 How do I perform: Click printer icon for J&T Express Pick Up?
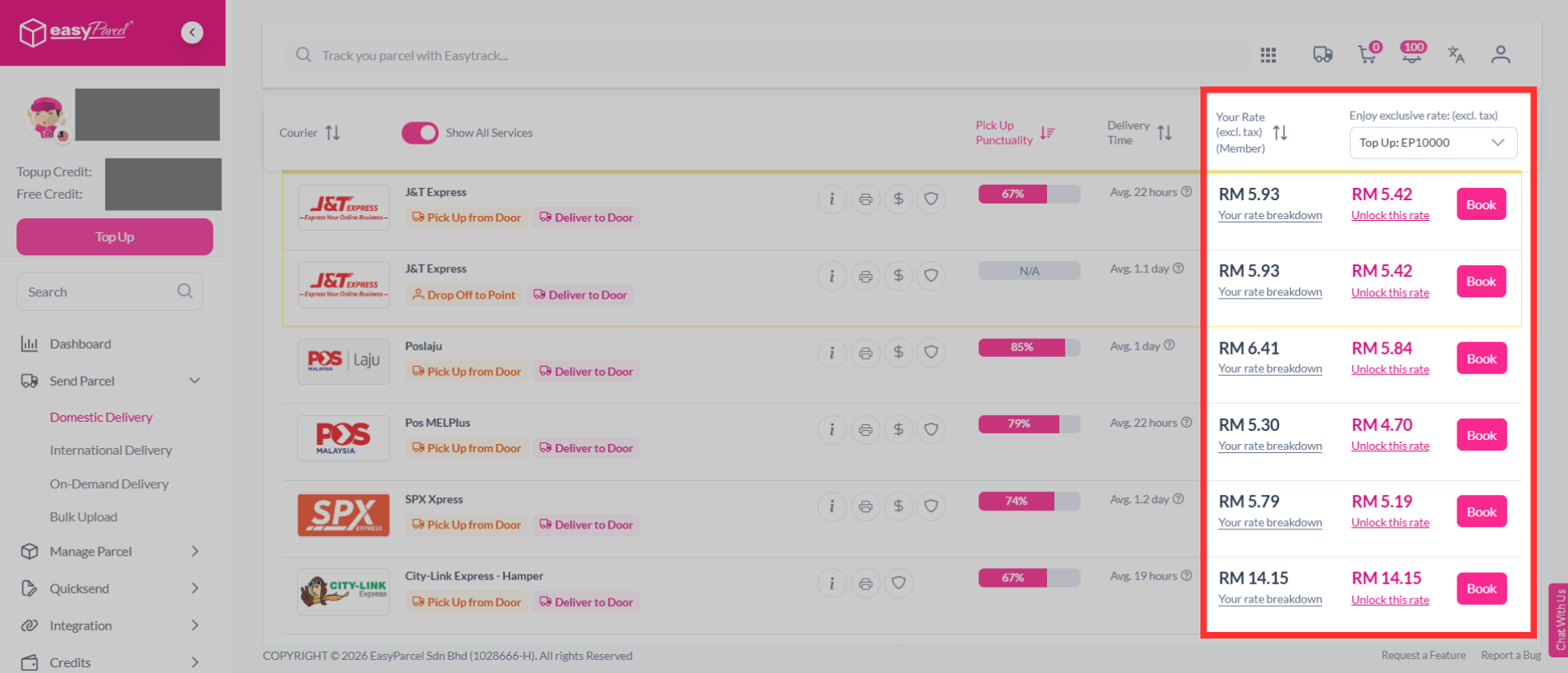865,199
